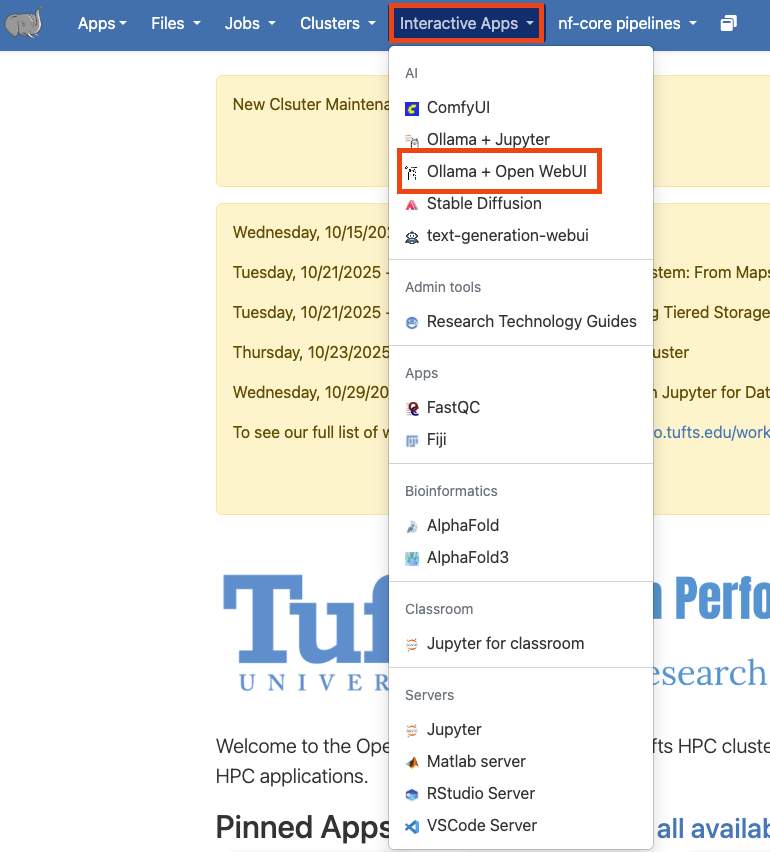
Task: Expand the nf-core pipelines dropdown
Action: click(627, 23)
